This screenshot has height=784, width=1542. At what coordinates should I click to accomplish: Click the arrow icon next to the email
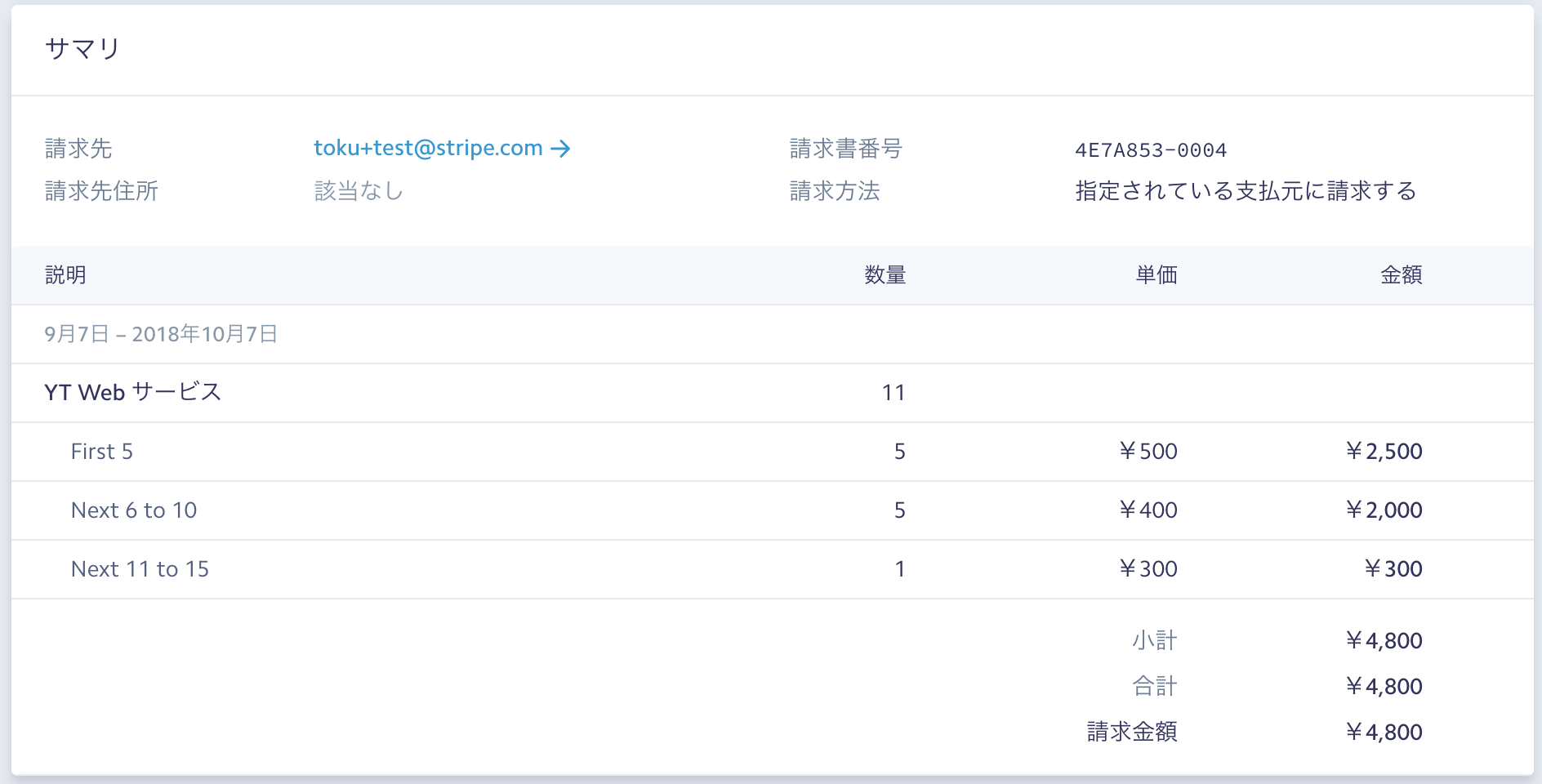coord(562,148)
